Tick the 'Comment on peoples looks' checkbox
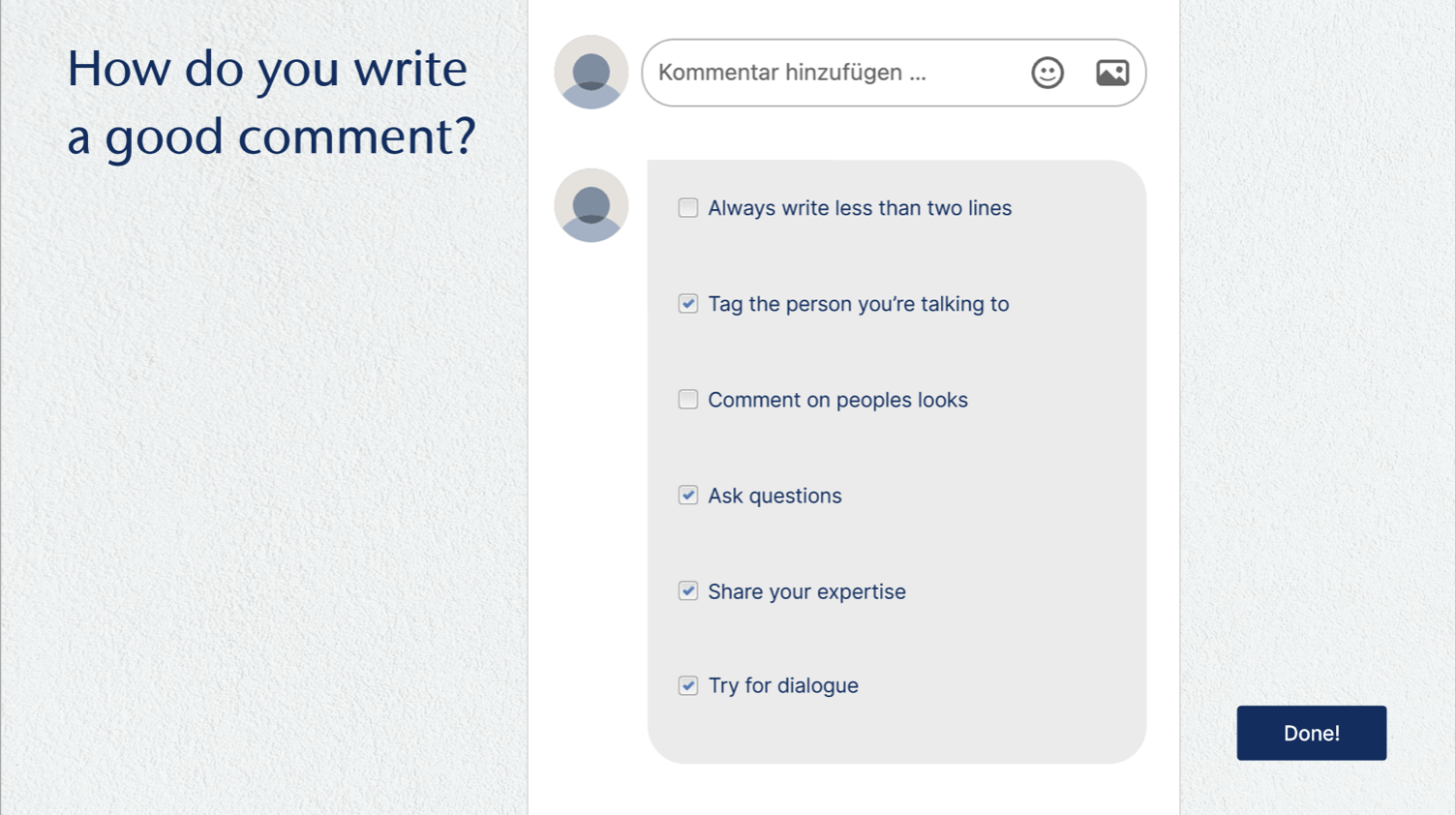This screenshot has height=815, width=1456. (x=688, y=400)
